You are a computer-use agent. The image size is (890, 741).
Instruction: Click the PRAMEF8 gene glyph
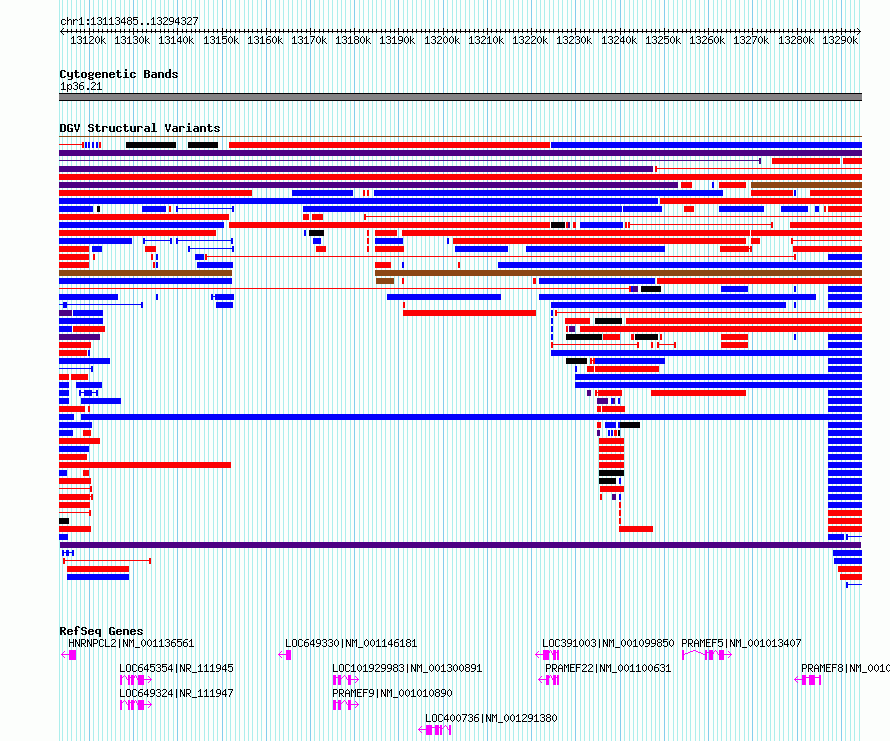tap(808, 680)
